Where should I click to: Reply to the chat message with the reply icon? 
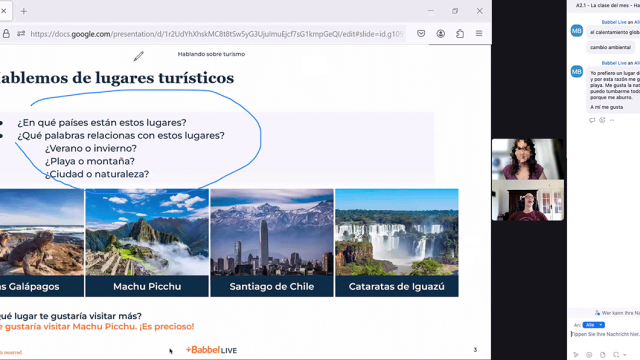click(592, 120)
